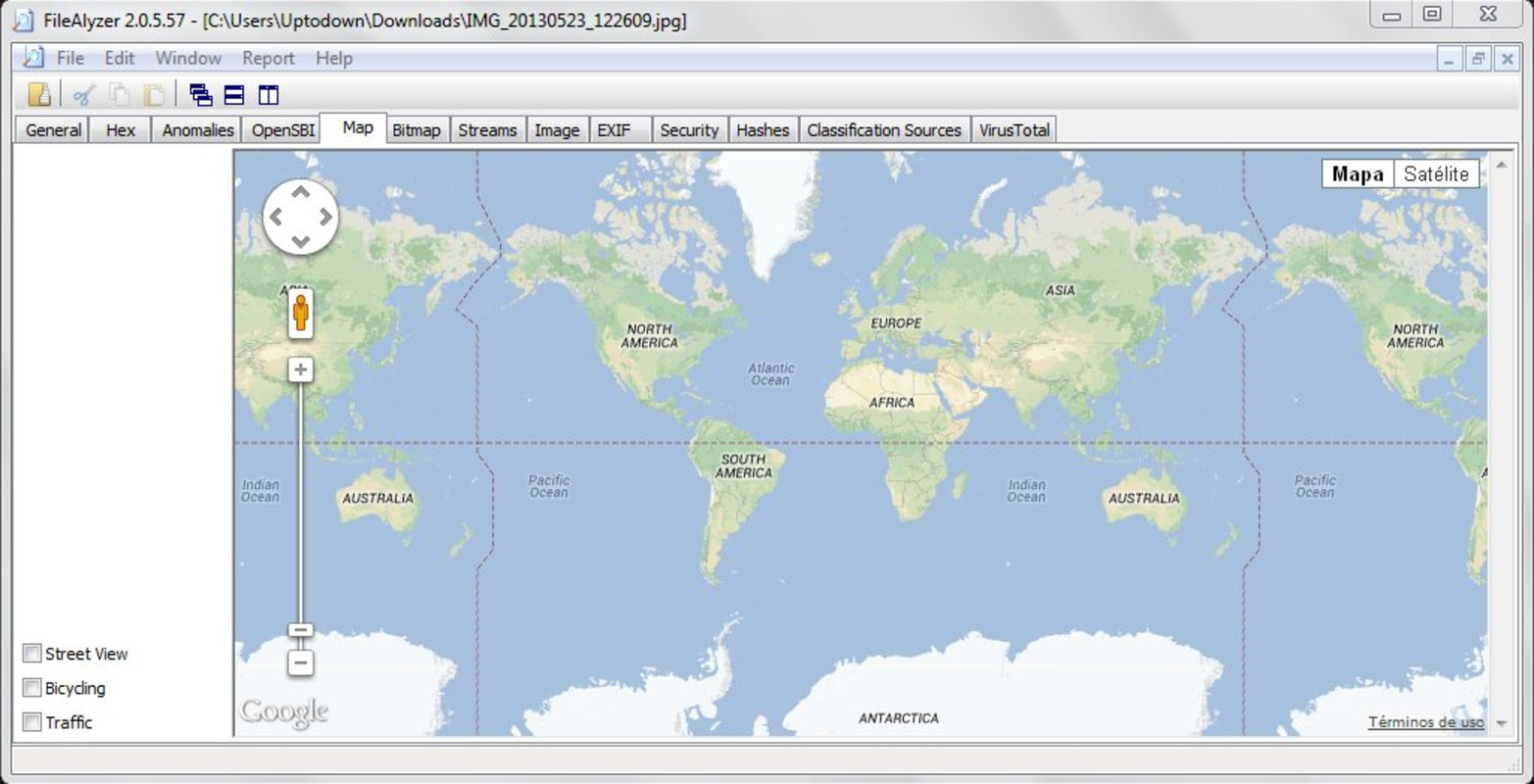Zoom out with the minus button
This screenshot has width=1534, height=784.
click(x=301, y=662)
